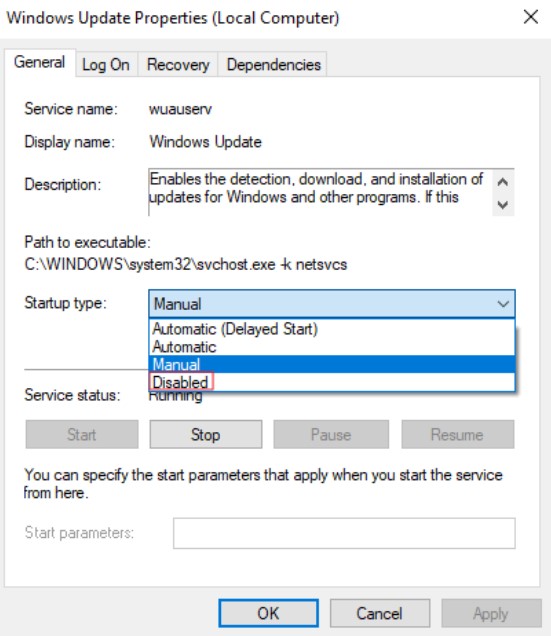Open the Log On tab
The width and height of the screenshot is (551, 636).
[106, 64]
